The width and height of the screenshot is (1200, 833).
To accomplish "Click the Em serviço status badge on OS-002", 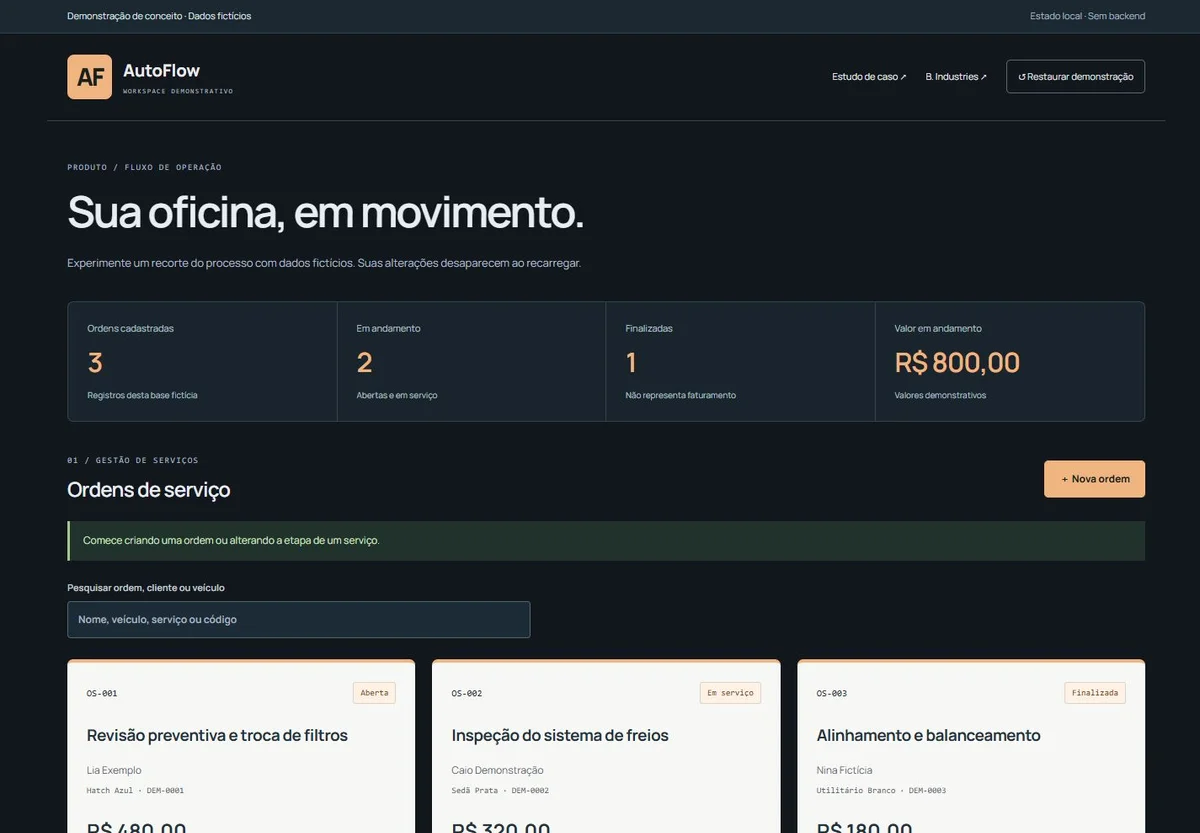I will tap(730, 693).
